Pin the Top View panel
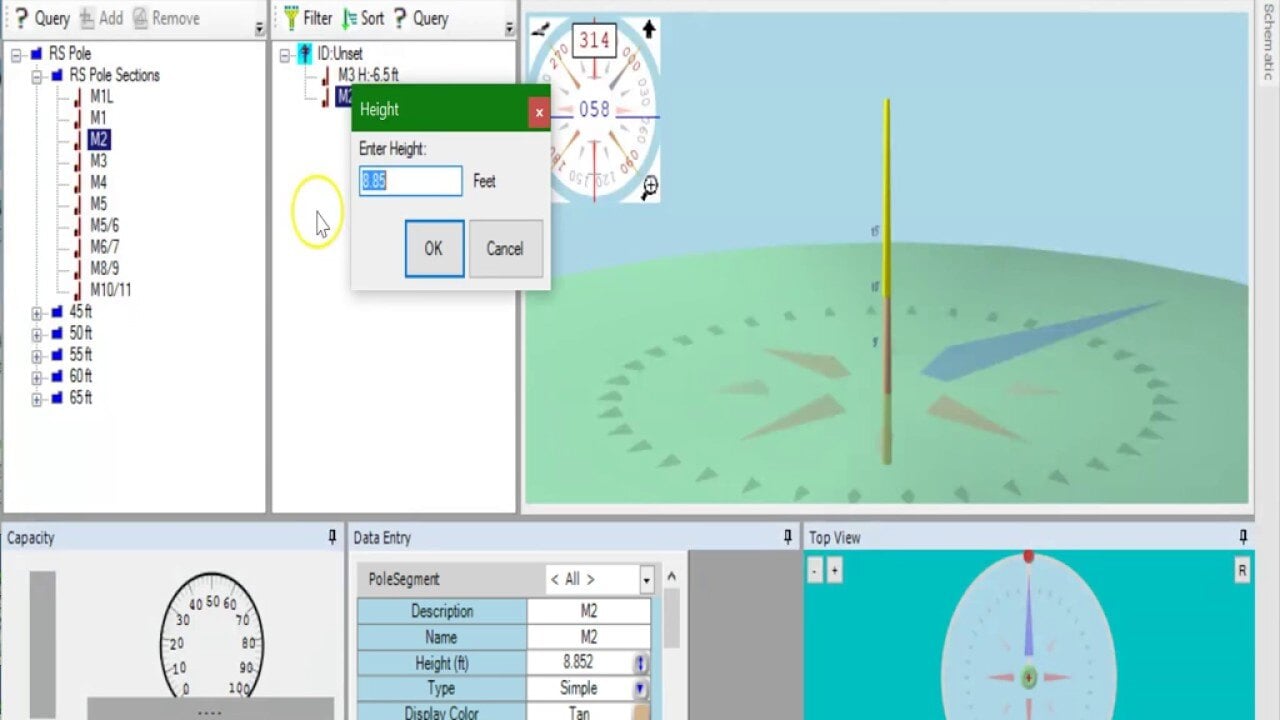 pyautogui.click(x=1243, y=537)
